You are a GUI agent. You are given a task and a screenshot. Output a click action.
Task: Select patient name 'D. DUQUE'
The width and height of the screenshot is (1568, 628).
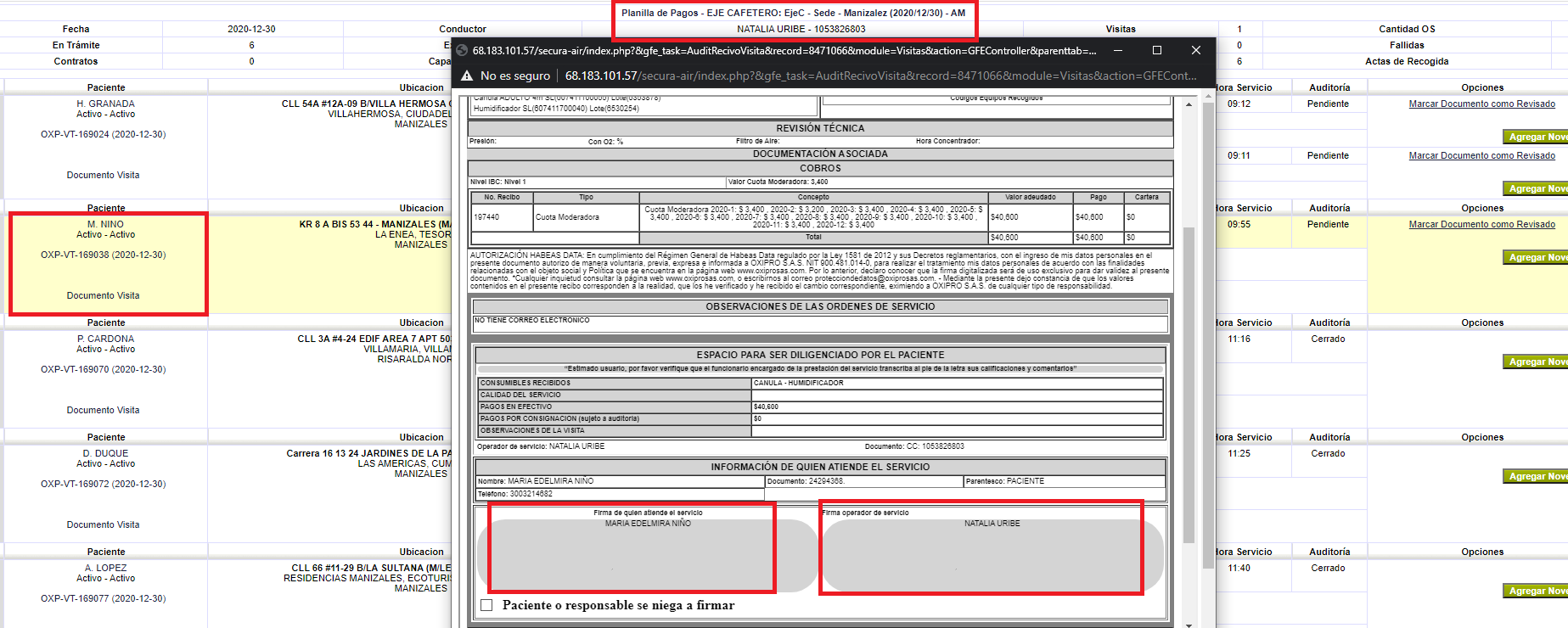pos(106,453)
